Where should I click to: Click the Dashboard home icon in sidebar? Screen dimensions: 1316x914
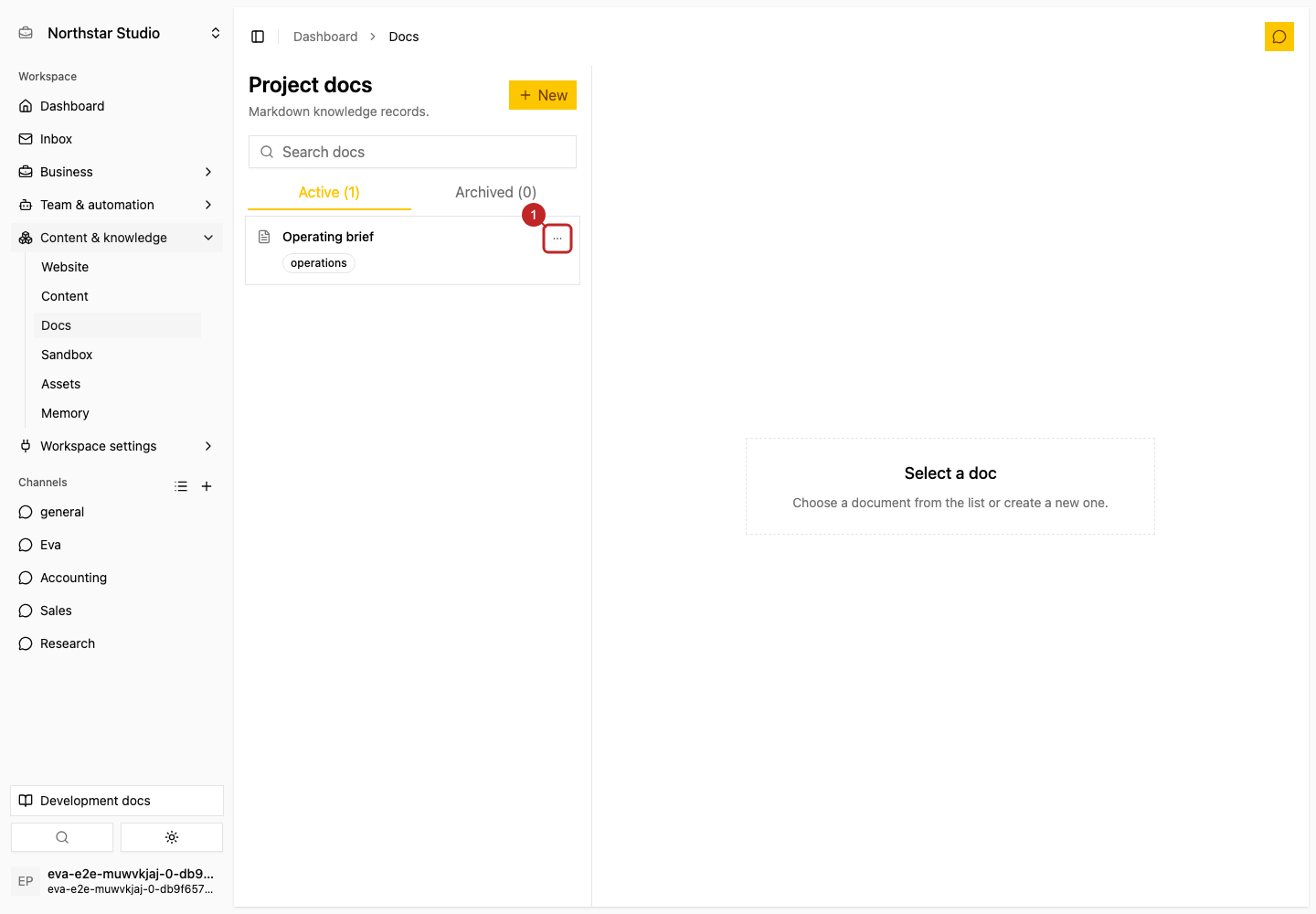click(x=26, y=106)
